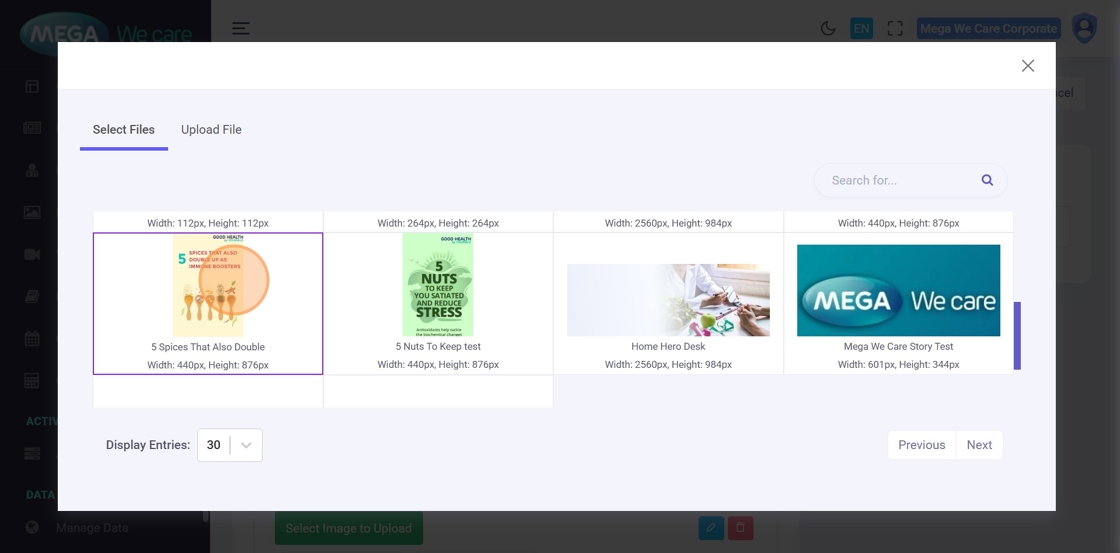This screenshot has height=553, width=1120.
Task: Toggle dark mode with moon icon
Action: click(828, 29)
